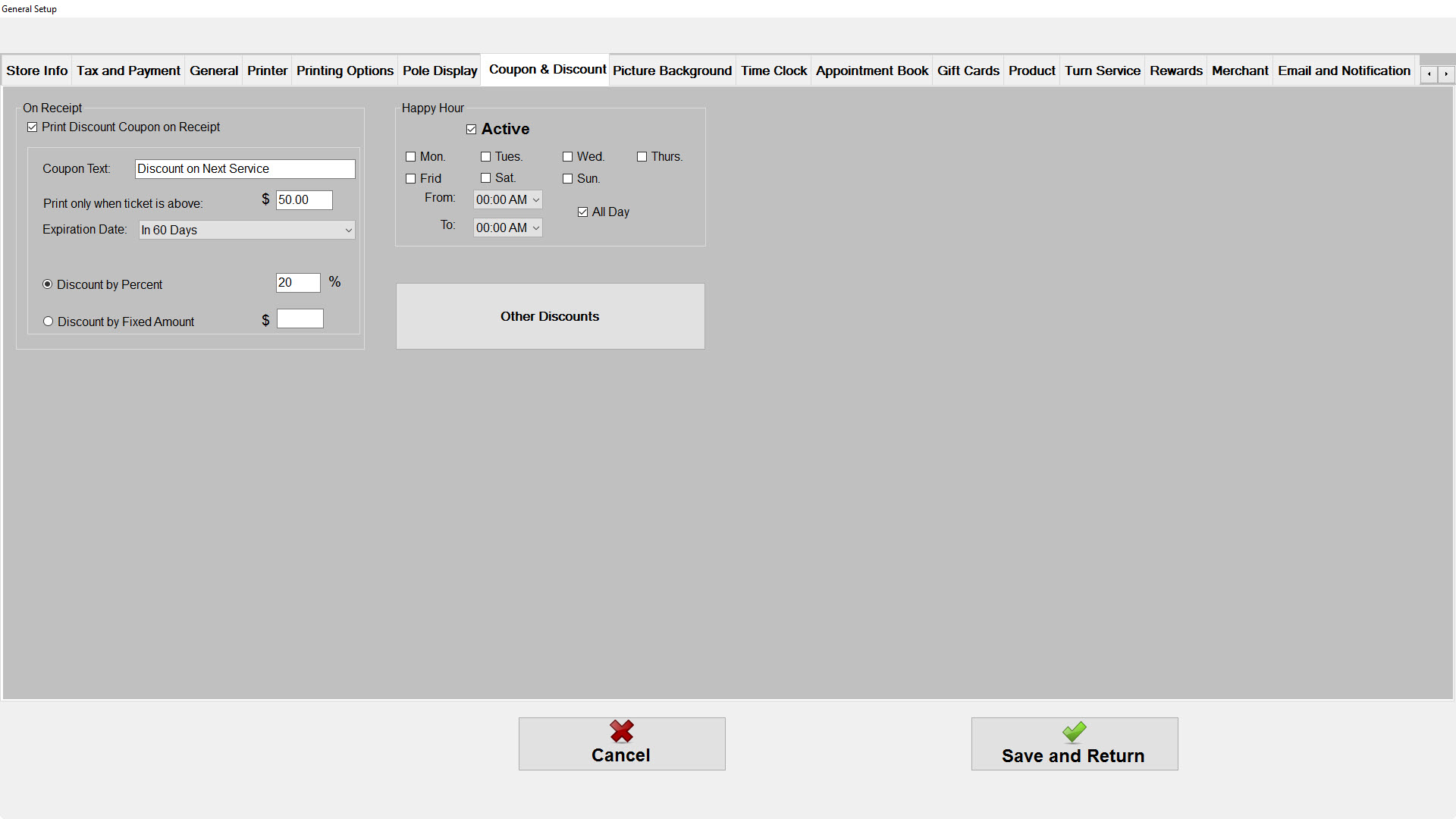Screen dimensions: 1456x819
Task: Select Discount by Fixed Amount radio
Action: point(49,322)
